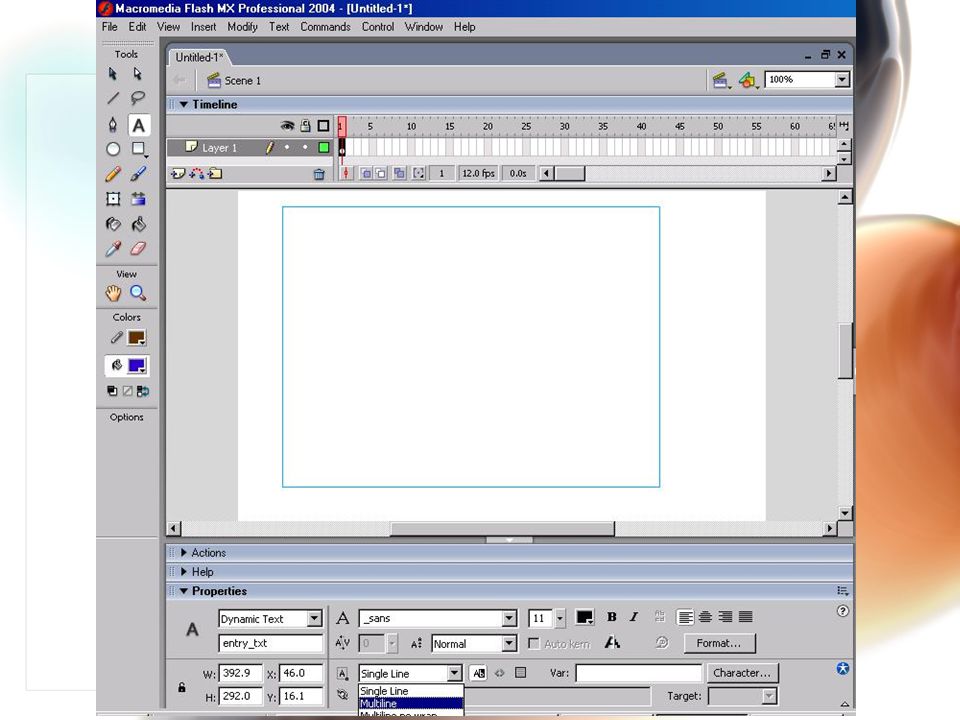The image size is (960, 720).
Task: Toggle Show All Layers as Outlines icon
Action: tap(323, 126)
